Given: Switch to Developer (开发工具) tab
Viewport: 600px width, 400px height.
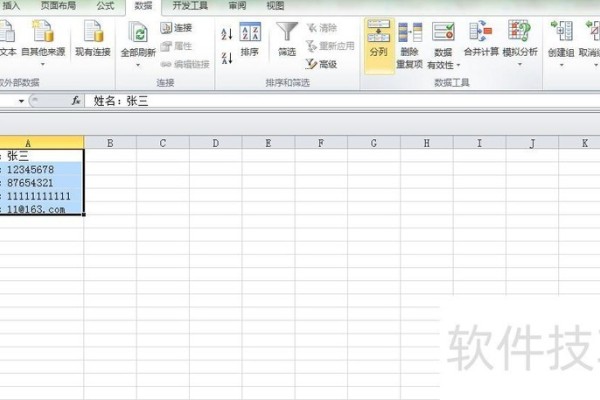Looking at the screenshot, I should [190, 6].
